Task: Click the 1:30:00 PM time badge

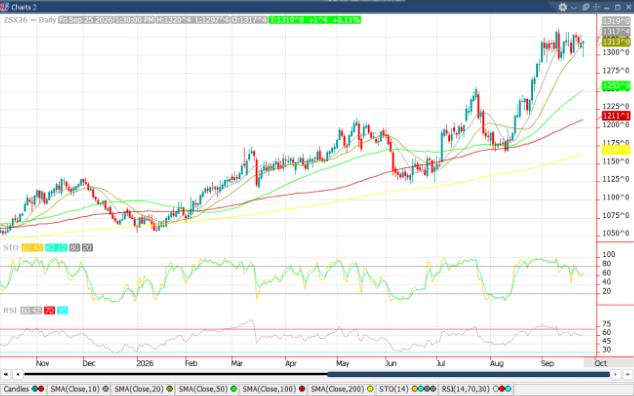Action: click(x=134, y=20)
